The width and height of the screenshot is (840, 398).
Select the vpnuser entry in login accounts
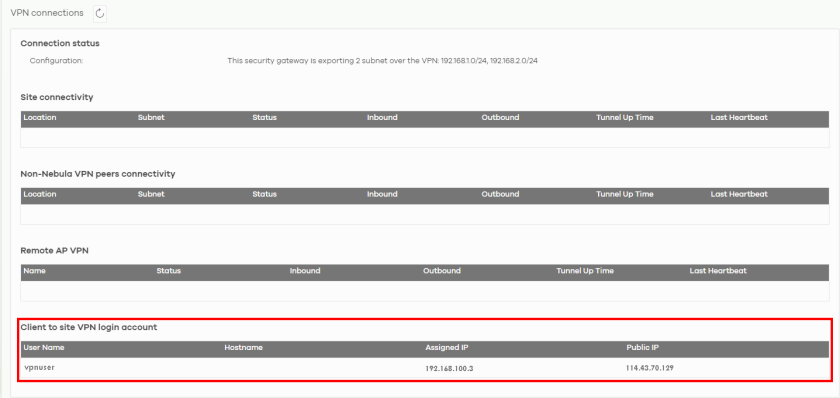click(x=40, y=368)
